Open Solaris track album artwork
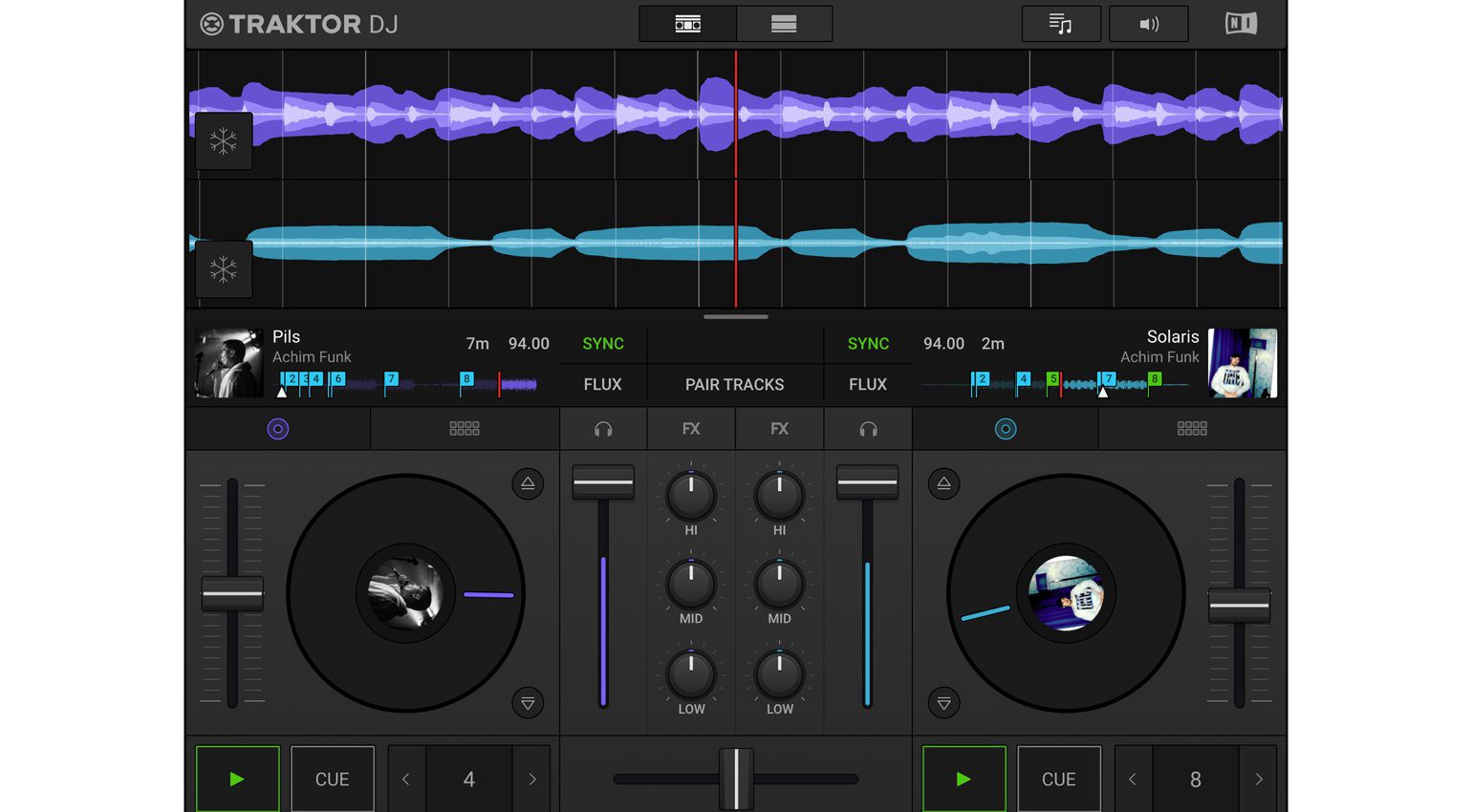Screen dimensions: 1472x812 coord(1243,363)
